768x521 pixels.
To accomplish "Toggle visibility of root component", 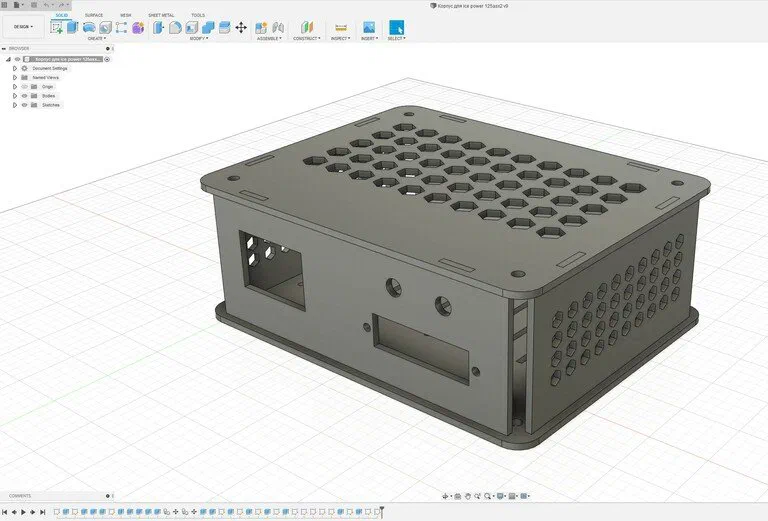I will 17,59.
